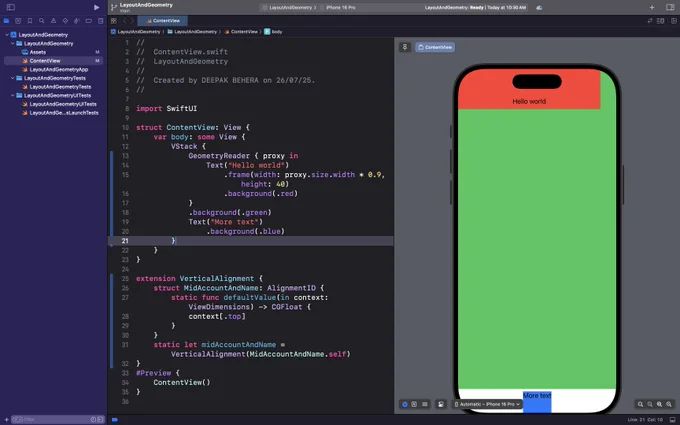
Task: Open the Breakpoint navigator icon
Action: pyautogui.click(x=88, y=20)
